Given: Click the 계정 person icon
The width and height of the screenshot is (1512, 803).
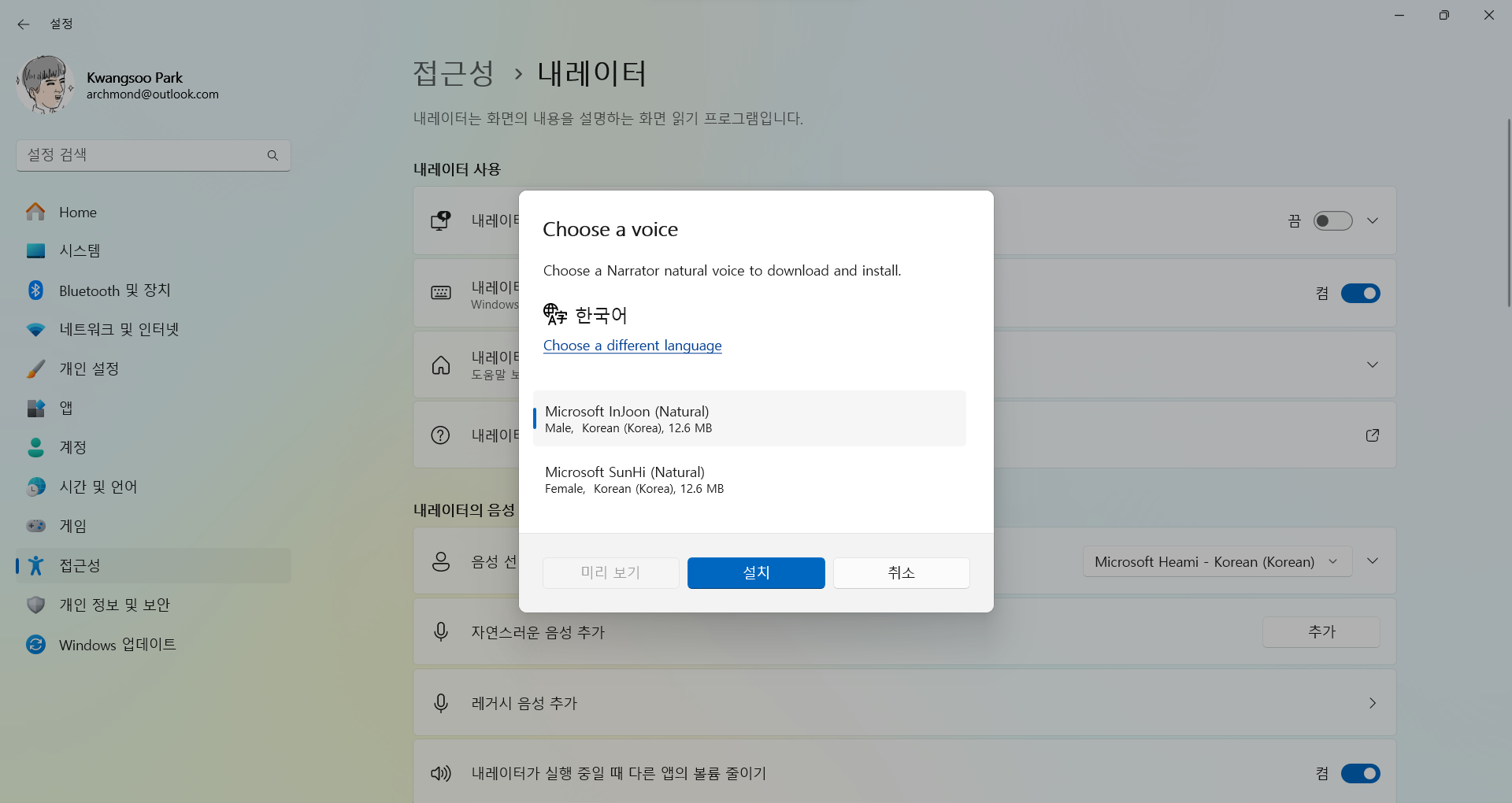Looking at the screenshot, I should point(35,447).
